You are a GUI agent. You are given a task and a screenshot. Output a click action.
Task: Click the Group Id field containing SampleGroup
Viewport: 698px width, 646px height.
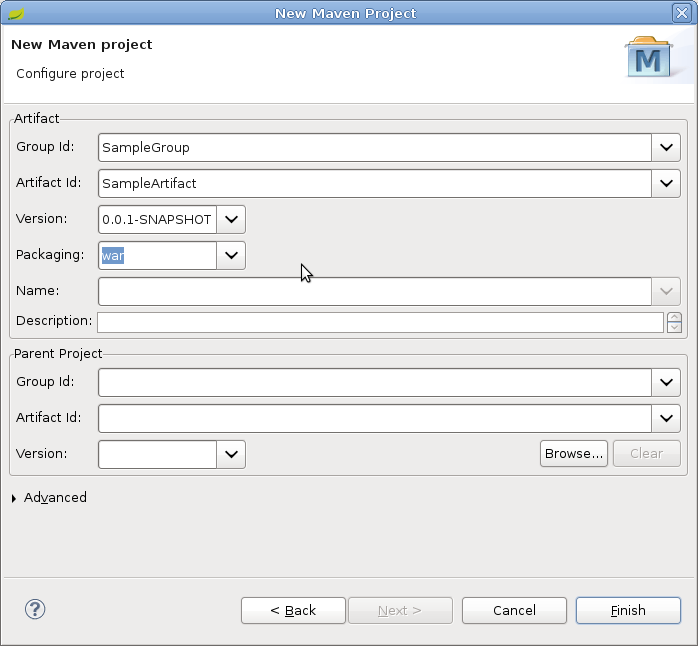375,147
